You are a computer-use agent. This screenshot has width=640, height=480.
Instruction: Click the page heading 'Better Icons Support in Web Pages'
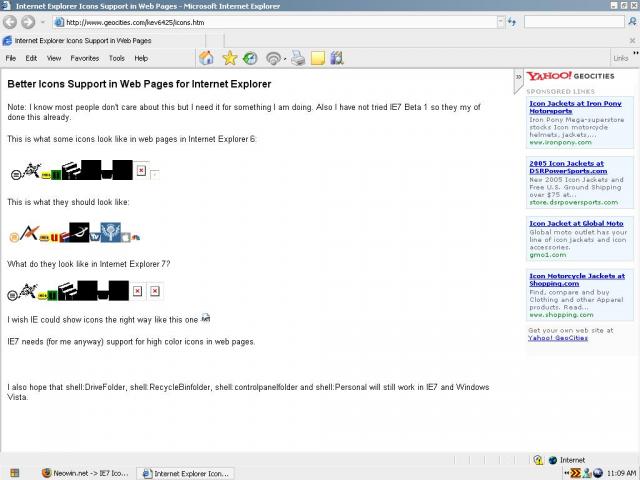pos(139,84)
